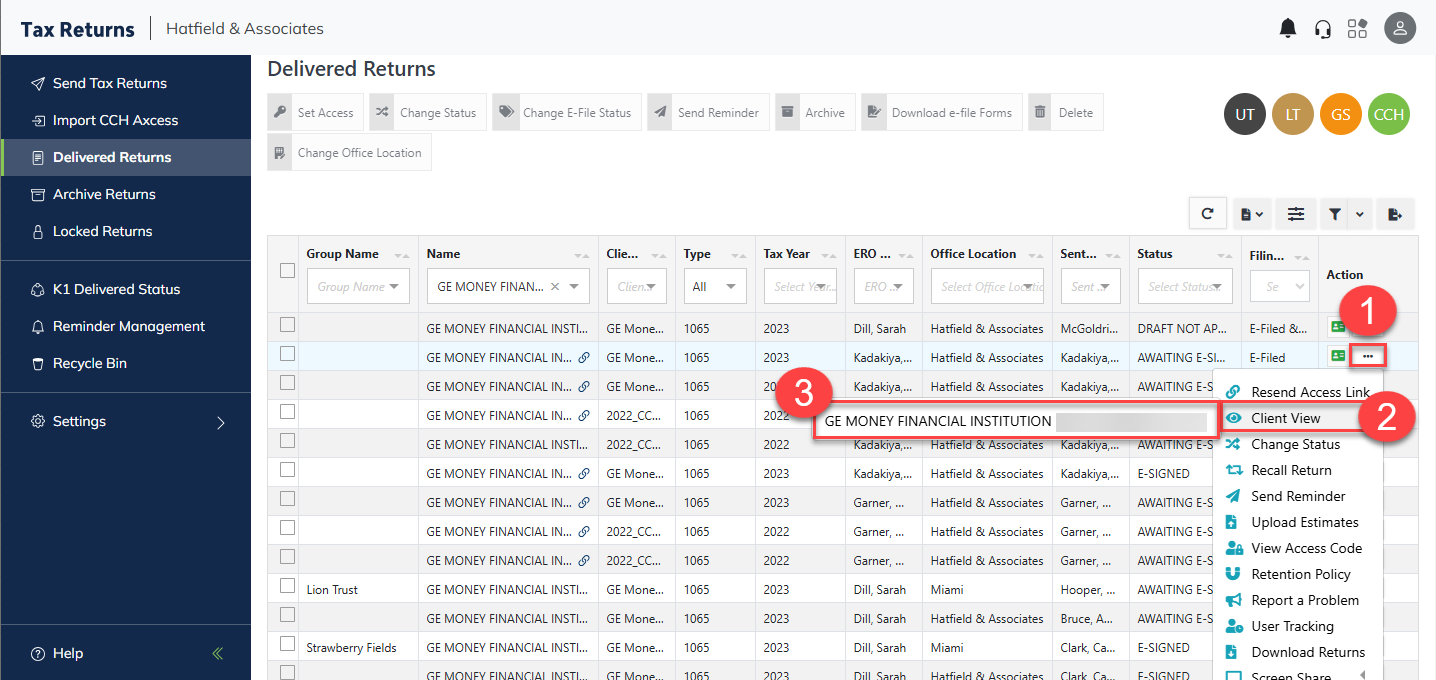Check the Strawberry Fields row checkbox
1436x680 pixels.
tap(288, 644)
